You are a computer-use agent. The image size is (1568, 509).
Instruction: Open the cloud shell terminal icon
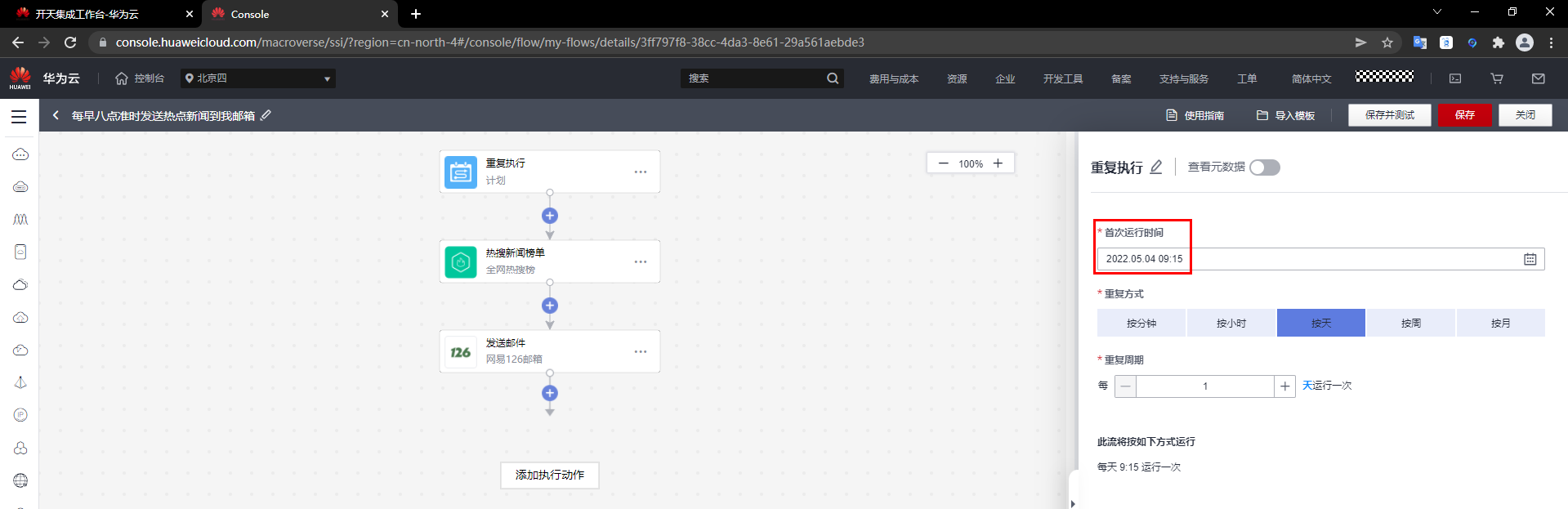point(1455,78)
